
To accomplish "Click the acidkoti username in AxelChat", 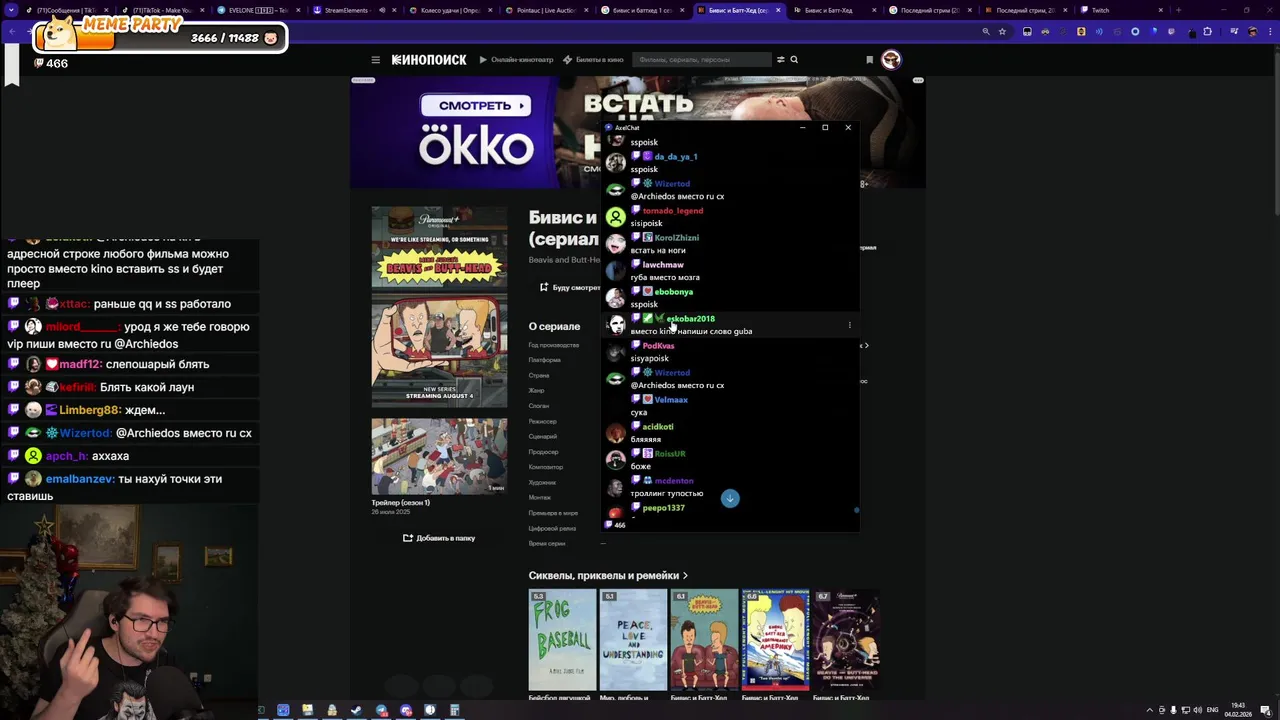I will click(x=658, y=427).
